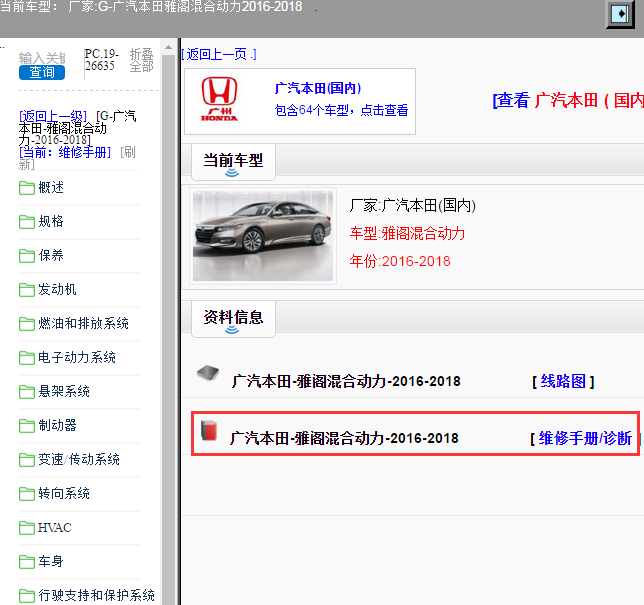Image resolution: width=644 pixels, height=605 pixels.
Task: Expand the HVAC tree item
Action: (55, 527)
